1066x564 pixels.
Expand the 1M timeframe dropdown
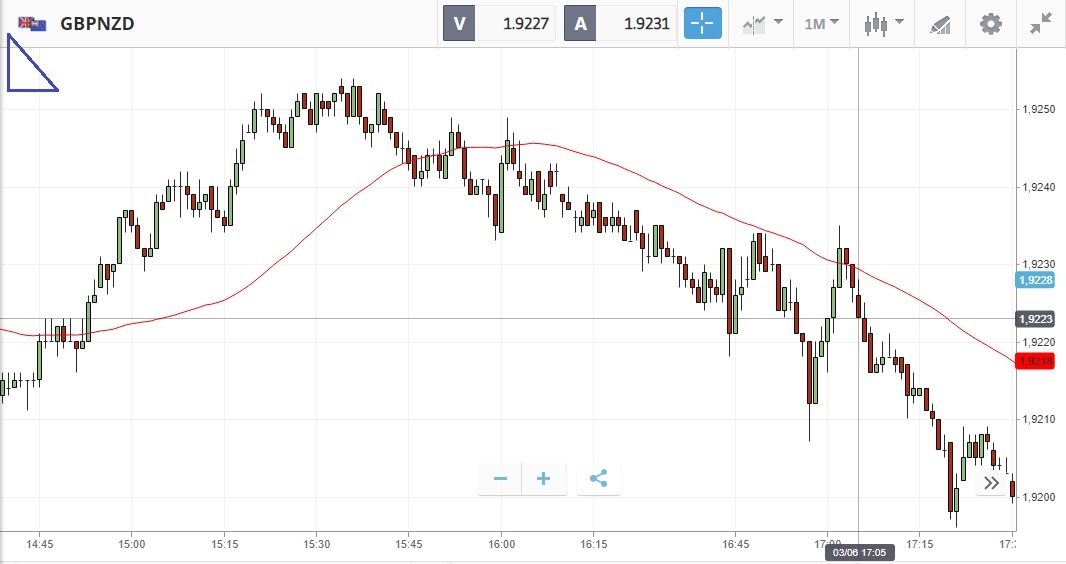[x=821, y=23]
